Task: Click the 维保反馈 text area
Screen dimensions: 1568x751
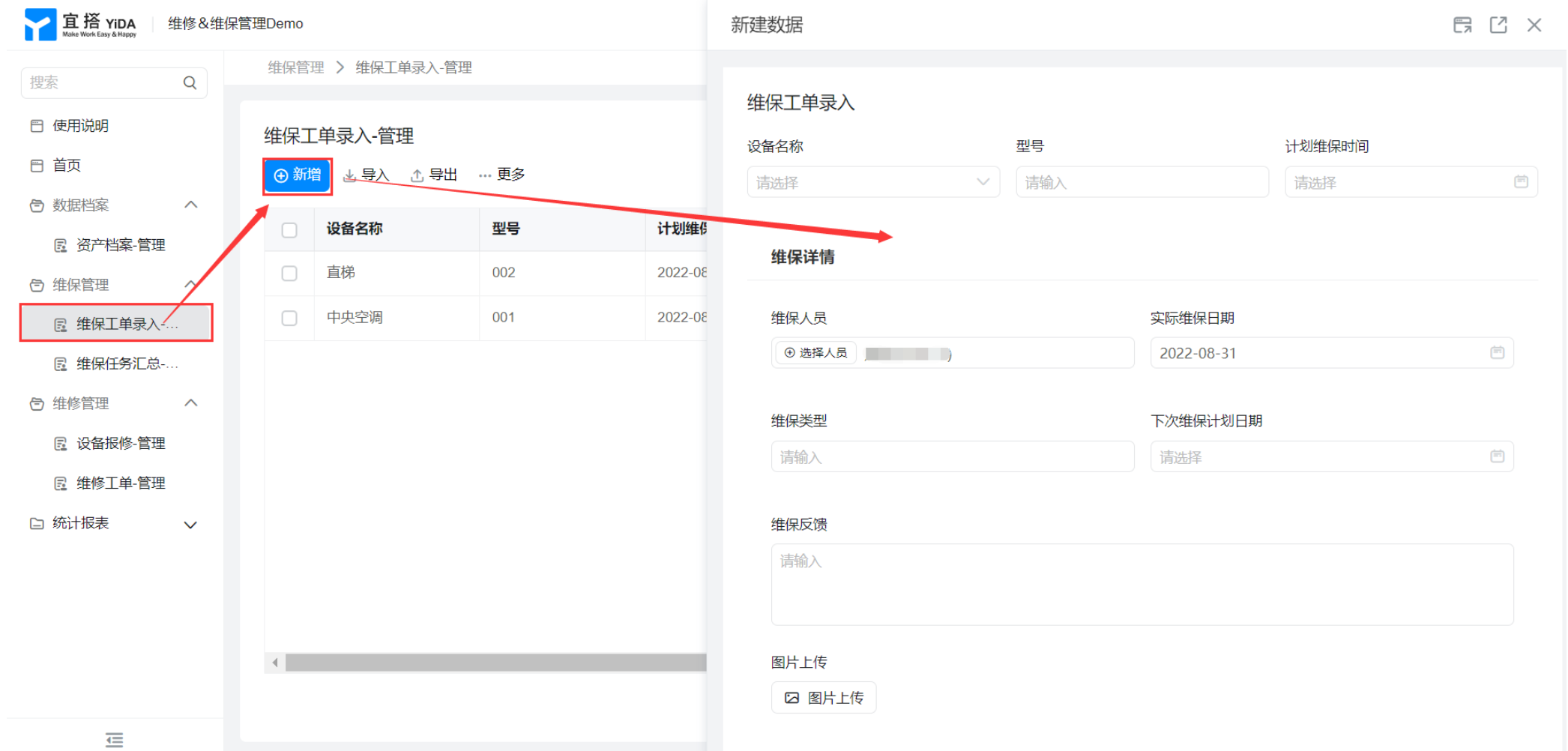Action: (x=1142, y=585)
